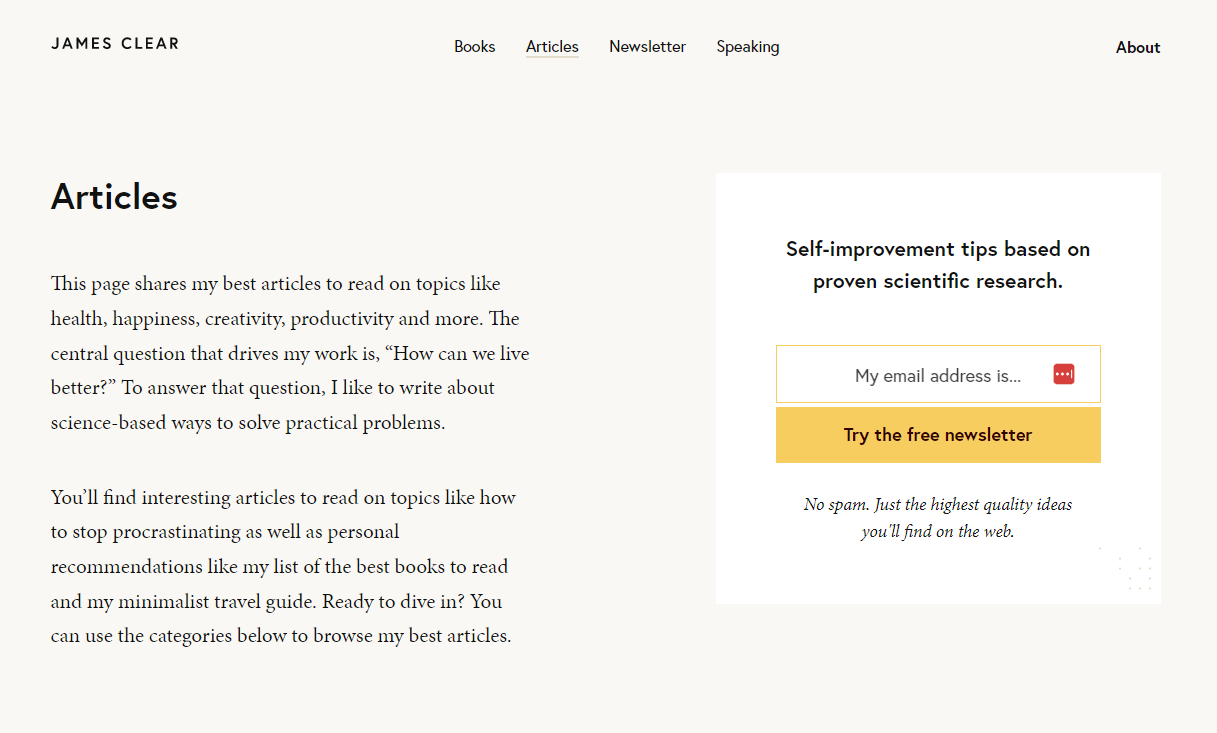Click the phrase 'proven scientific research'
Viewport: 1217px width, 733px height.
click(x=938, y=281)
